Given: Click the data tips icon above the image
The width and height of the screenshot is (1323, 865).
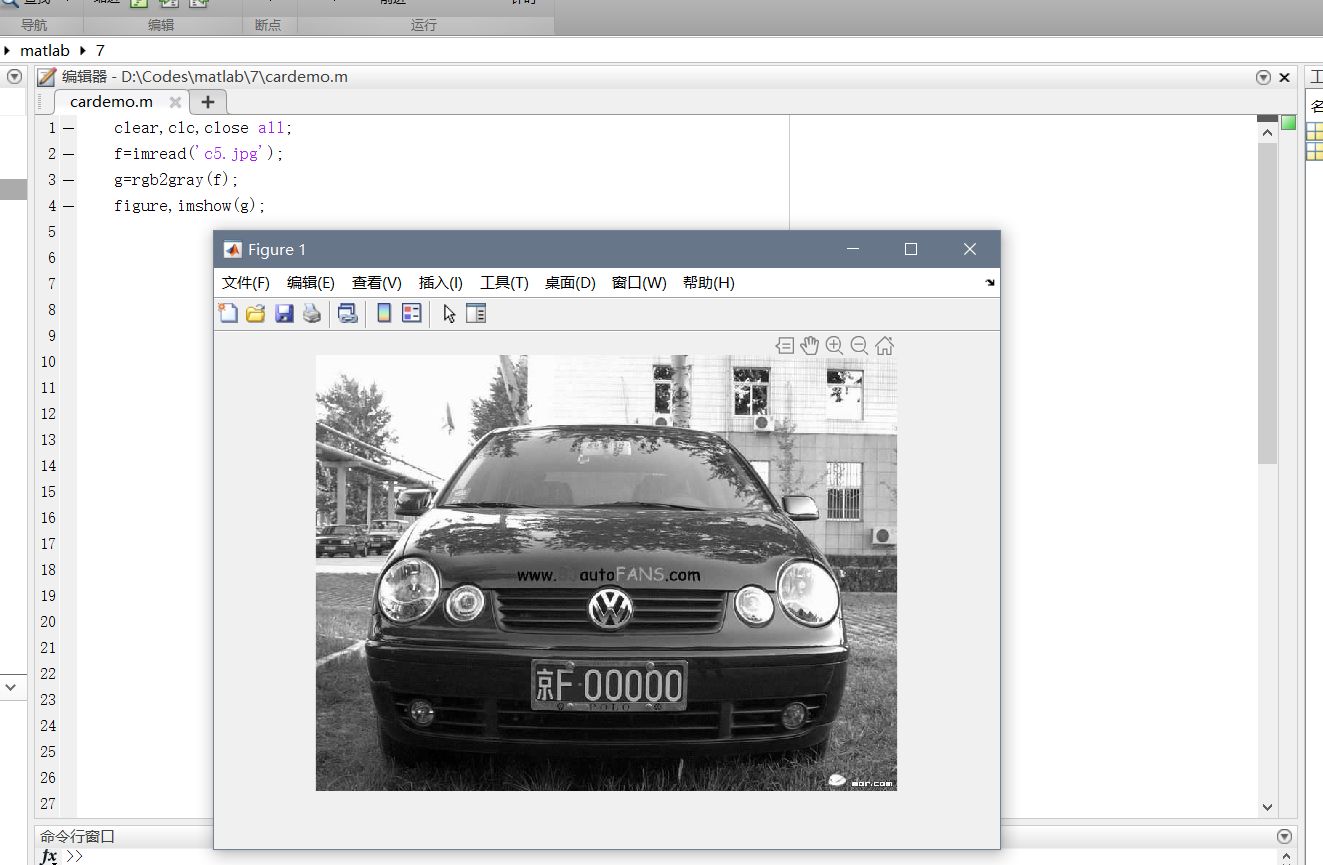Looking at the screenshot, I should pos(785,345).
